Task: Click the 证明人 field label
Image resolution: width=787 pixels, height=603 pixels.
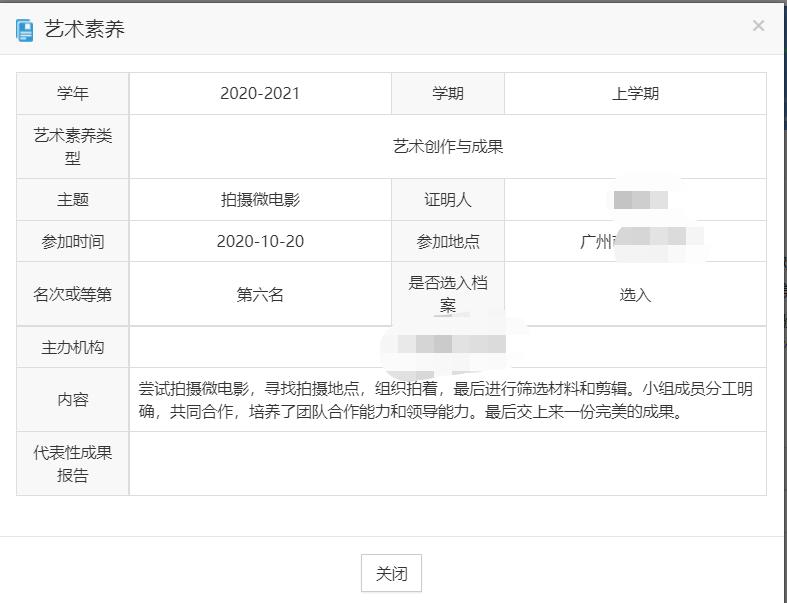Action: (x=448, y=200)
